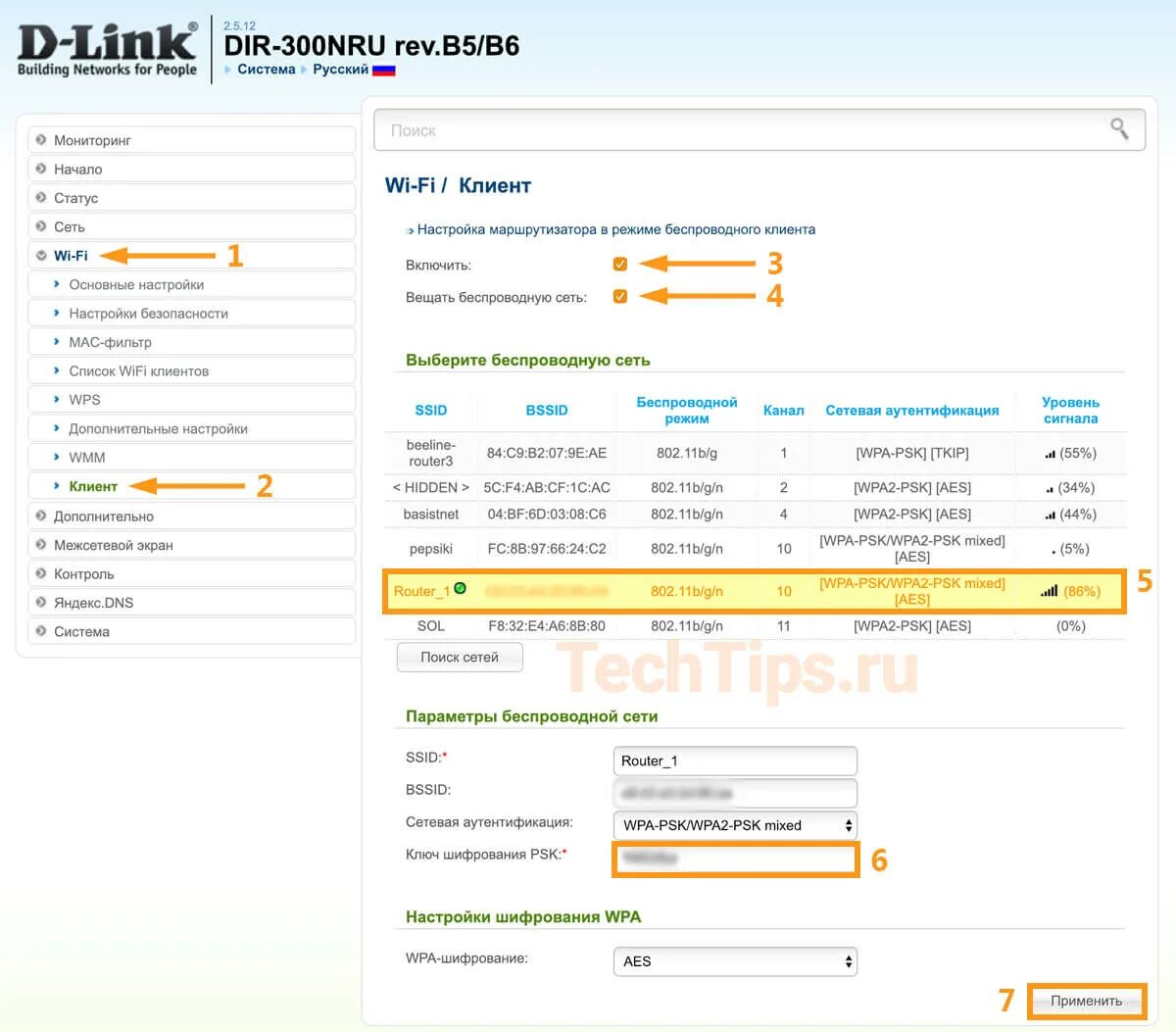Click BSSID 84:C9:B2:07:9E:AE cell
The image size is (1176, 1032).
[547, 453]
